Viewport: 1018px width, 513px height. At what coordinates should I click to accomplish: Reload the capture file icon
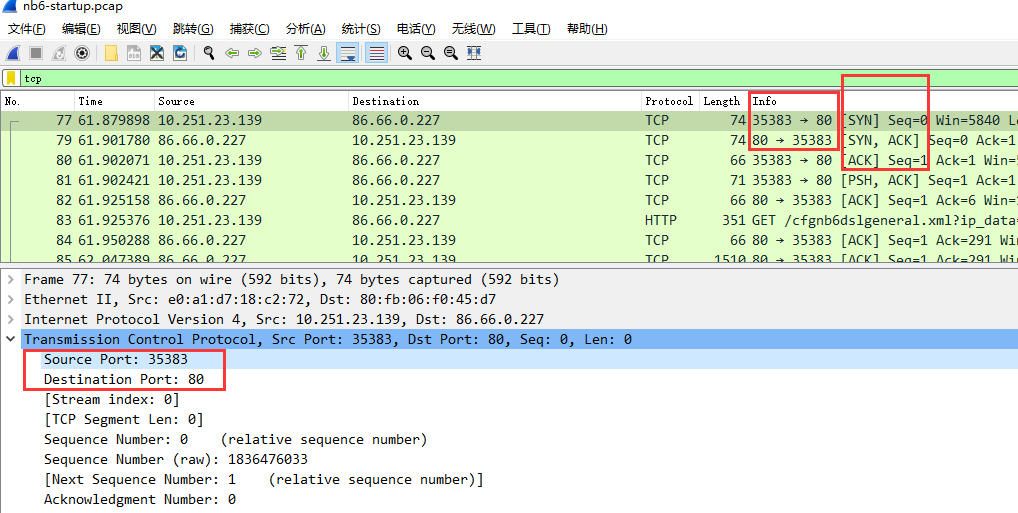180,53
